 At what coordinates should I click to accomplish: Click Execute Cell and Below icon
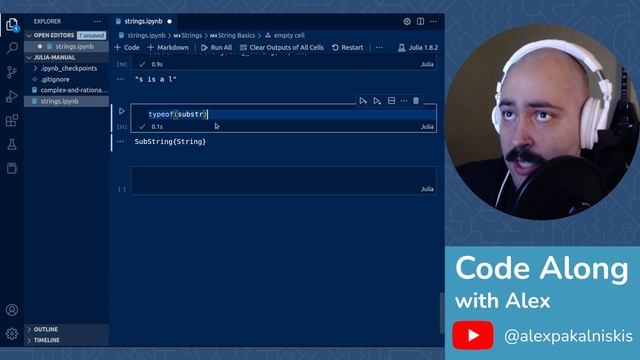[x=377, y=101]
